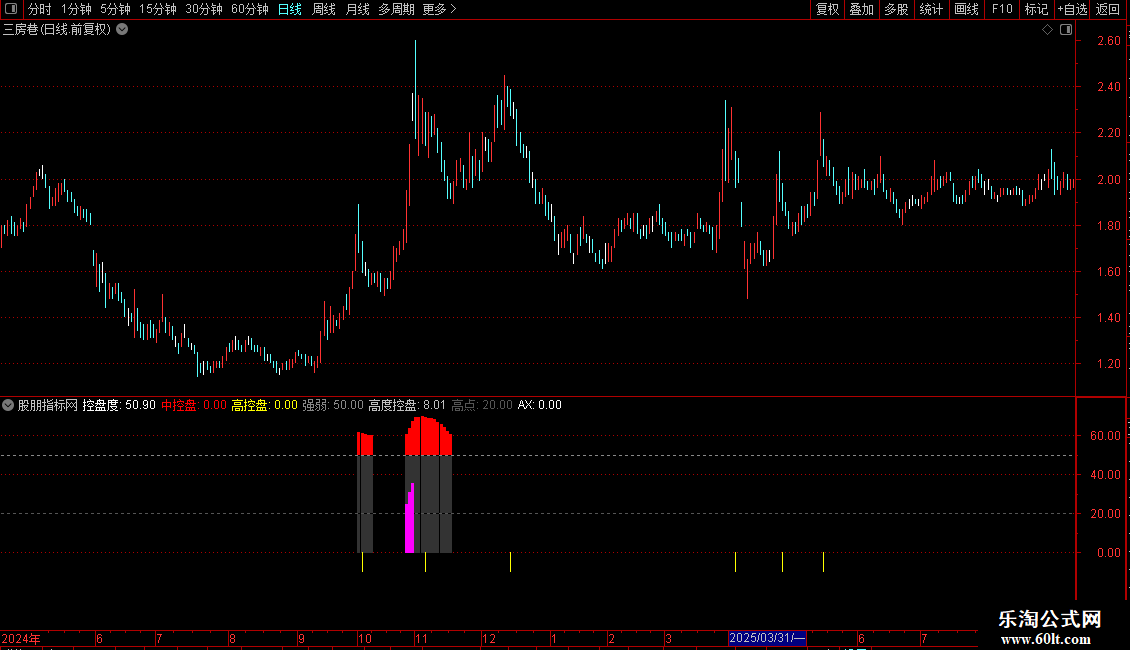Switch to 分时 intraday view

[40, 9]
